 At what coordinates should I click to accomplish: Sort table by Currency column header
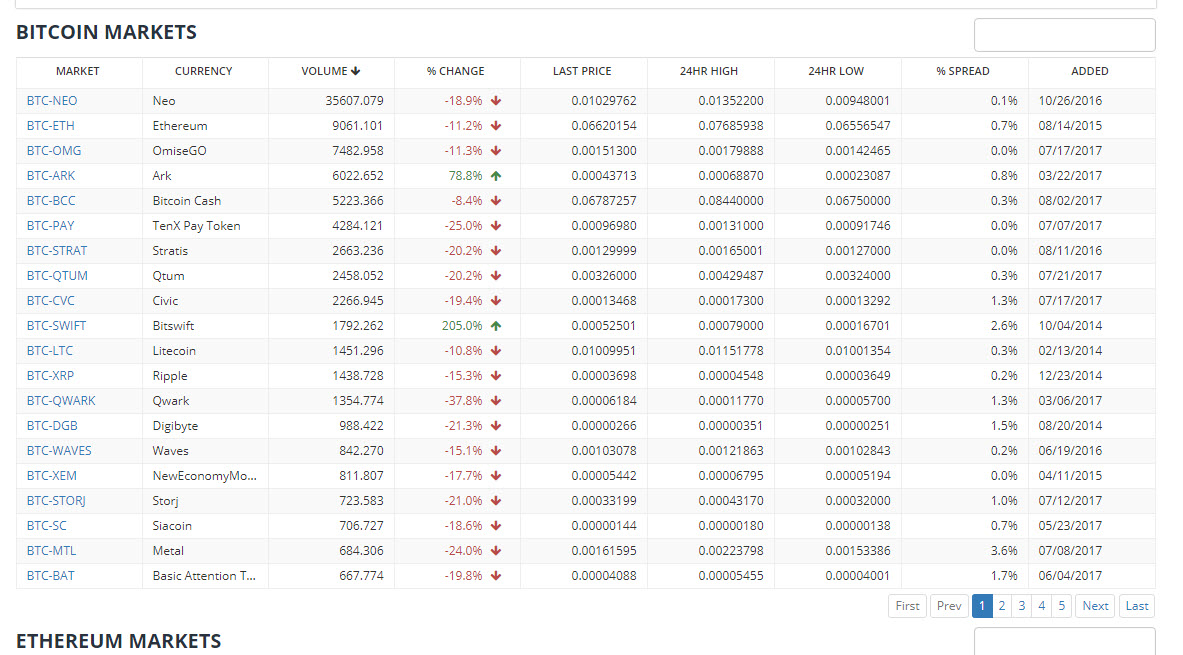(204, 71)
